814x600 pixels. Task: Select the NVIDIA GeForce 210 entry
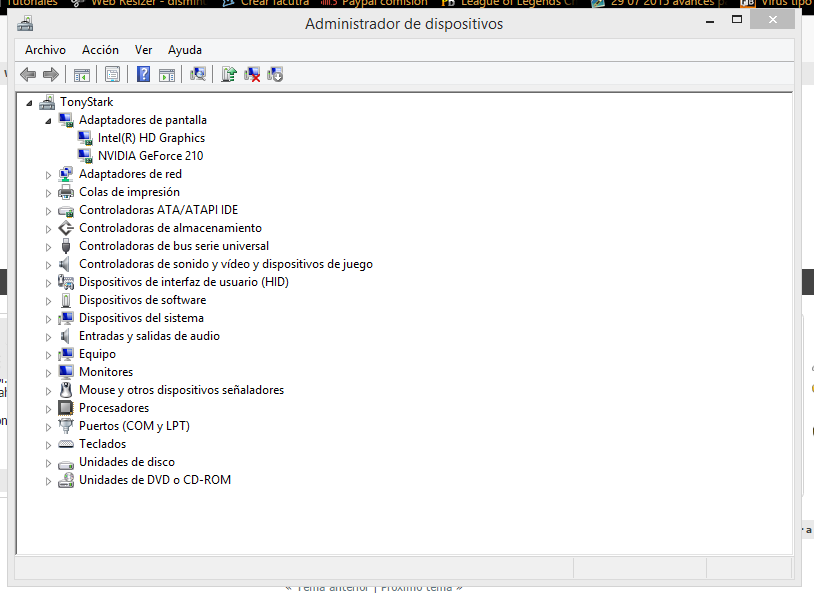pyautogui.click(x=151, y=156)
